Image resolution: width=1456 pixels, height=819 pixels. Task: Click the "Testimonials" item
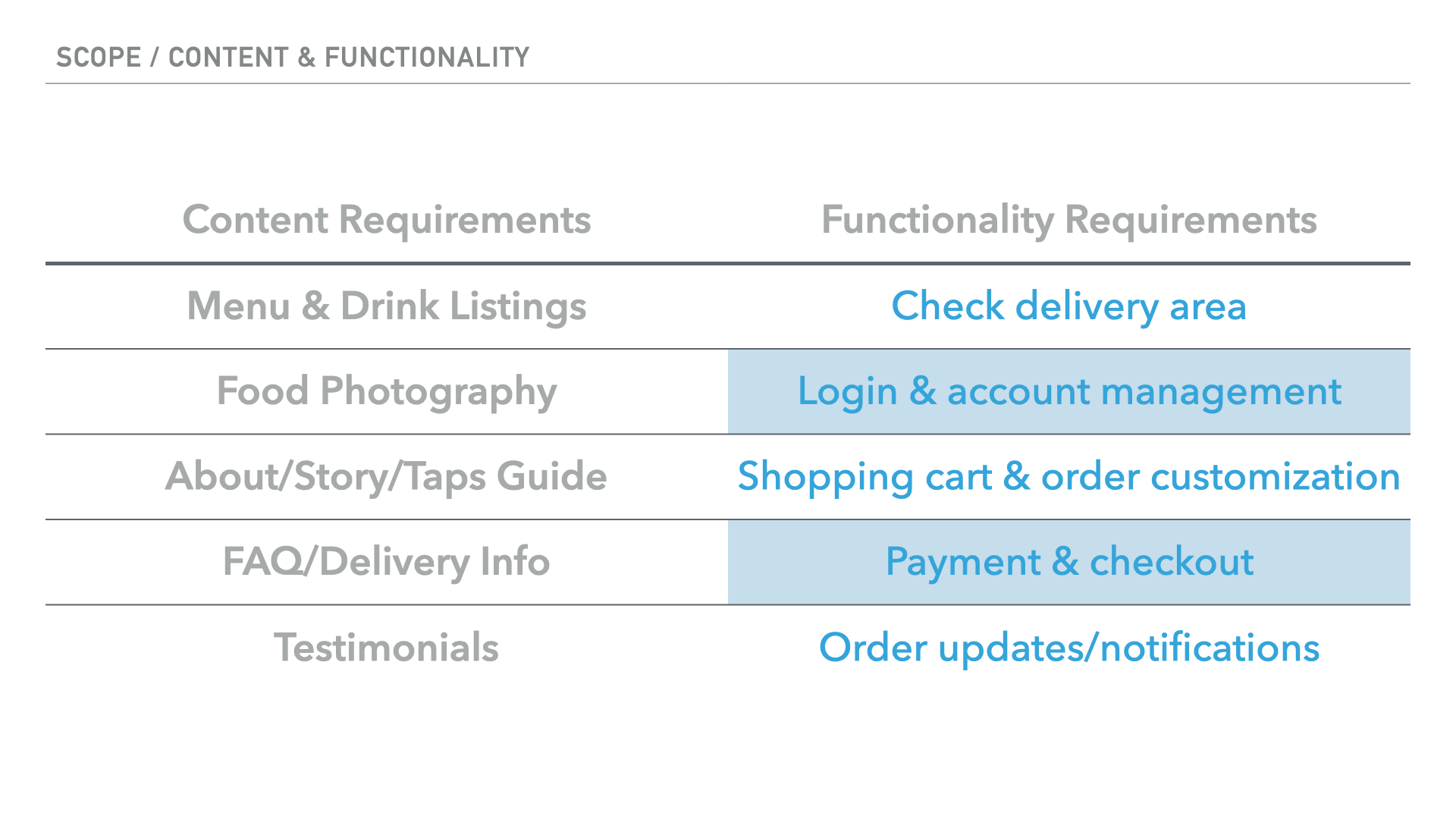387,648
